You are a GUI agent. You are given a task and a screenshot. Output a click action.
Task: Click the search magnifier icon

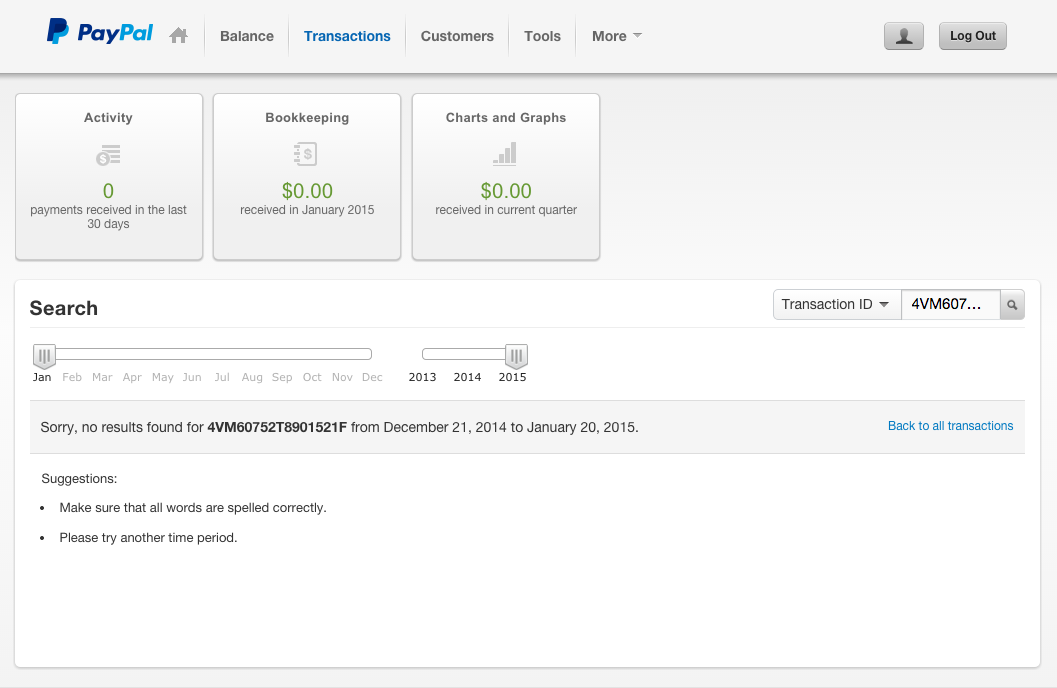[x=1012, y=305]
